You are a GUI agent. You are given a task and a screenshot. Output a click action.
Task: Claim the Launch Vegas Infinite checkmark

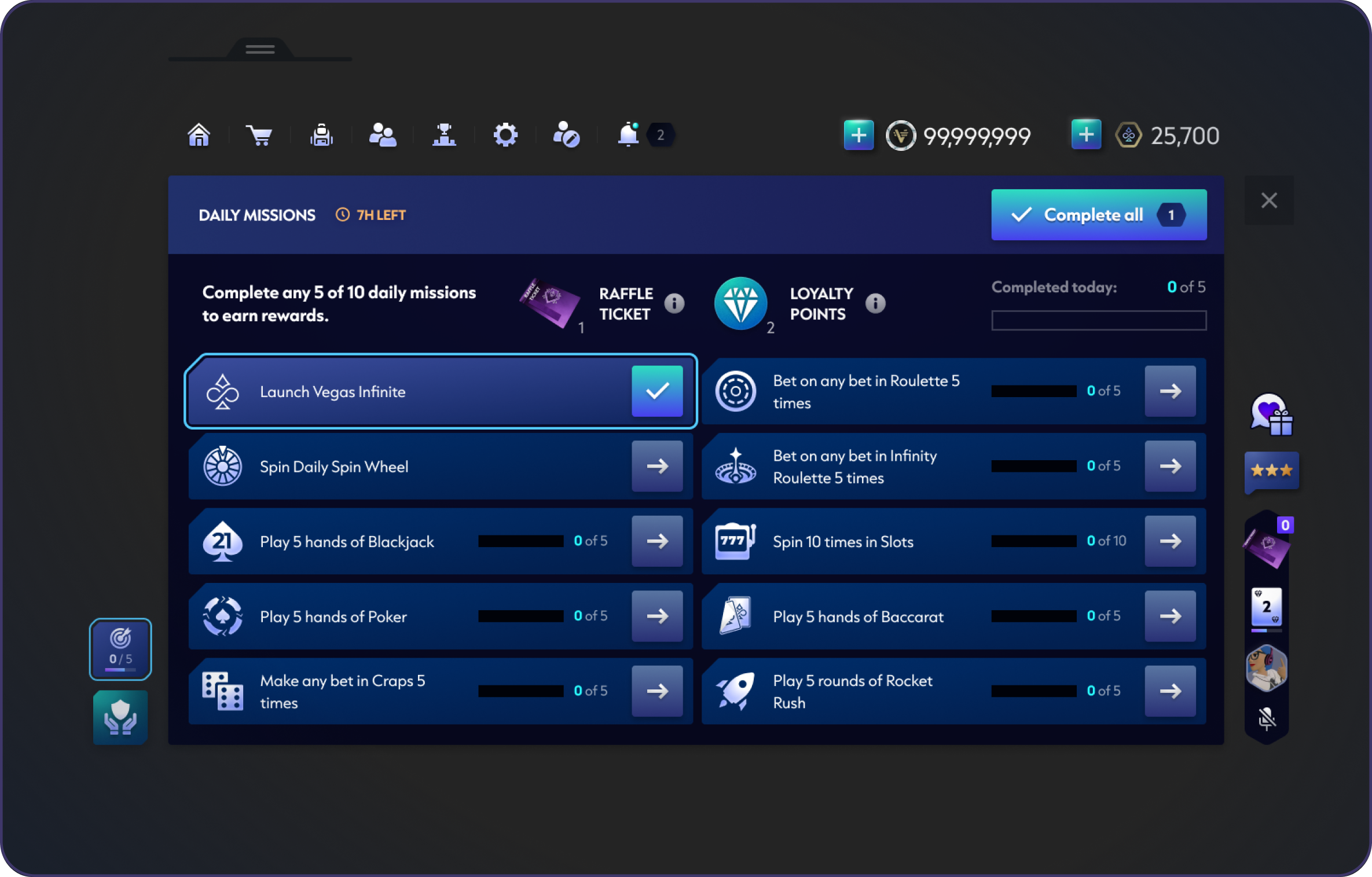tap(657, 391)
